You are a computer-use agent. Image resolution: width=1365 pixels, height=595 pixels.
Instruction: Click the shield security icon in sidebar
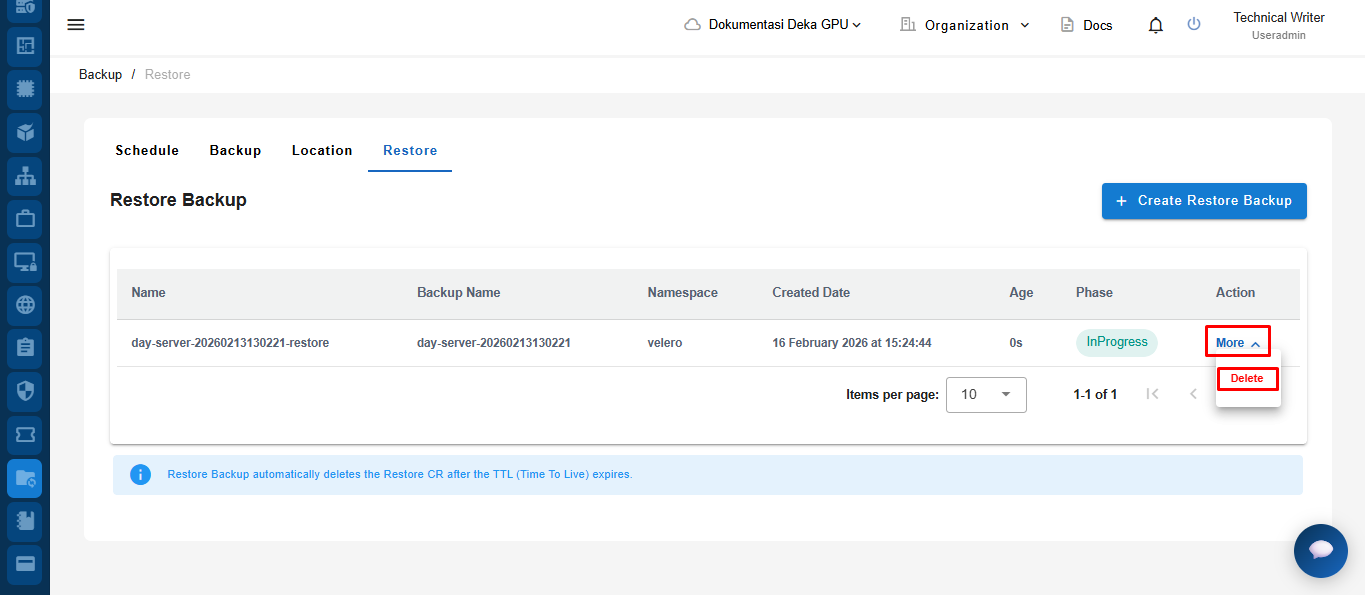click(x=25, y=391)
